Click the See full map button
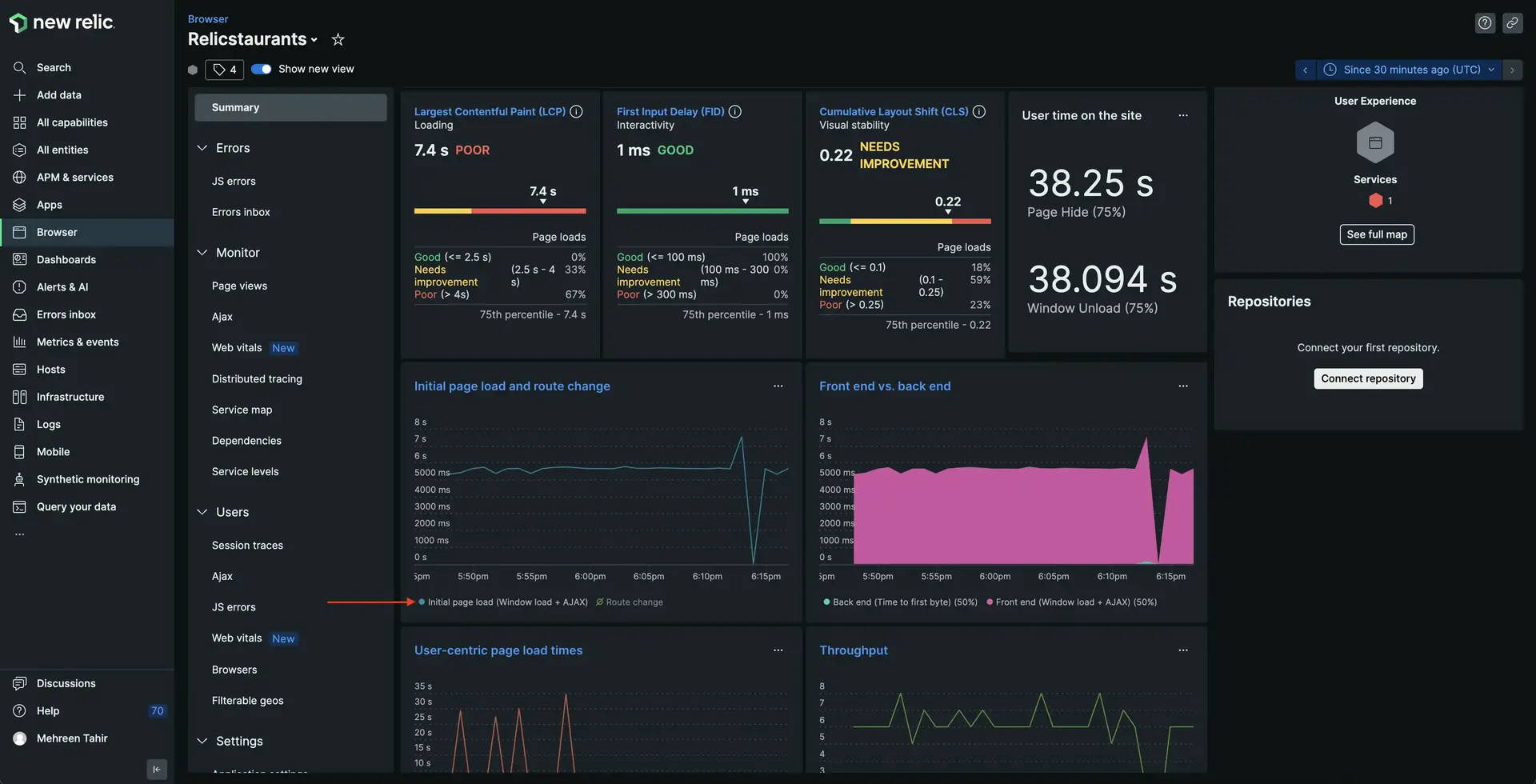Image resolution: width=1536 pixels, height=784 pixels. coord(1376,235)
